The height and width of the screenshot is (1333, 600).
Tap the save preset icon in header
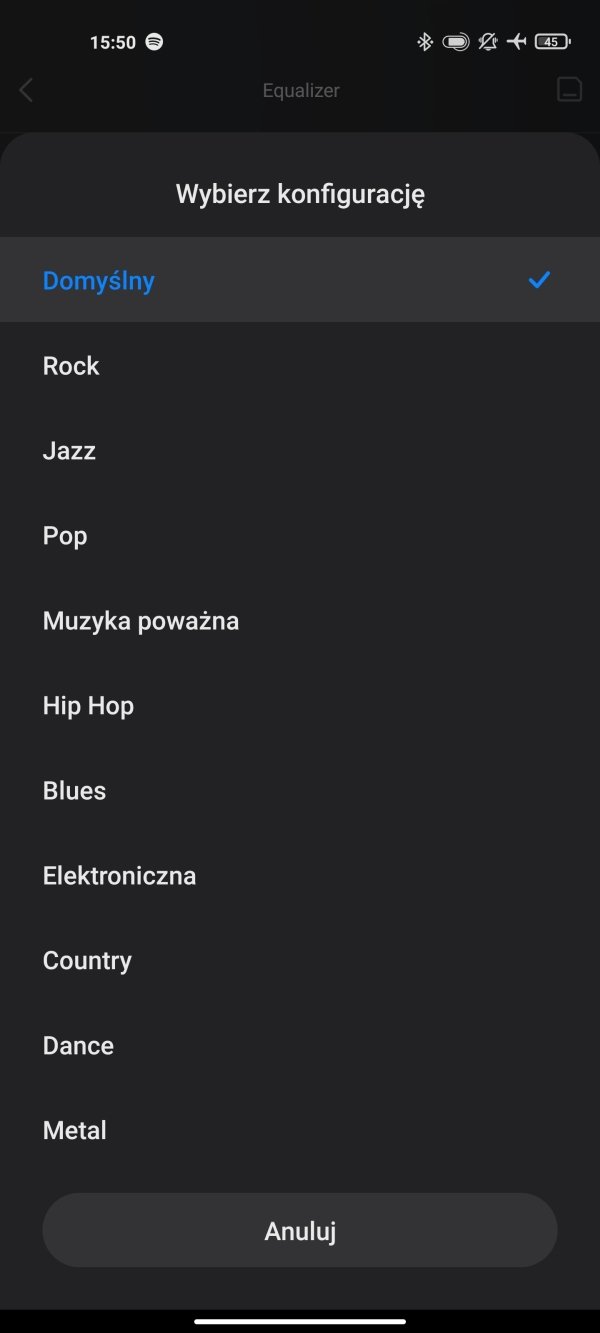tap(569, 89)
